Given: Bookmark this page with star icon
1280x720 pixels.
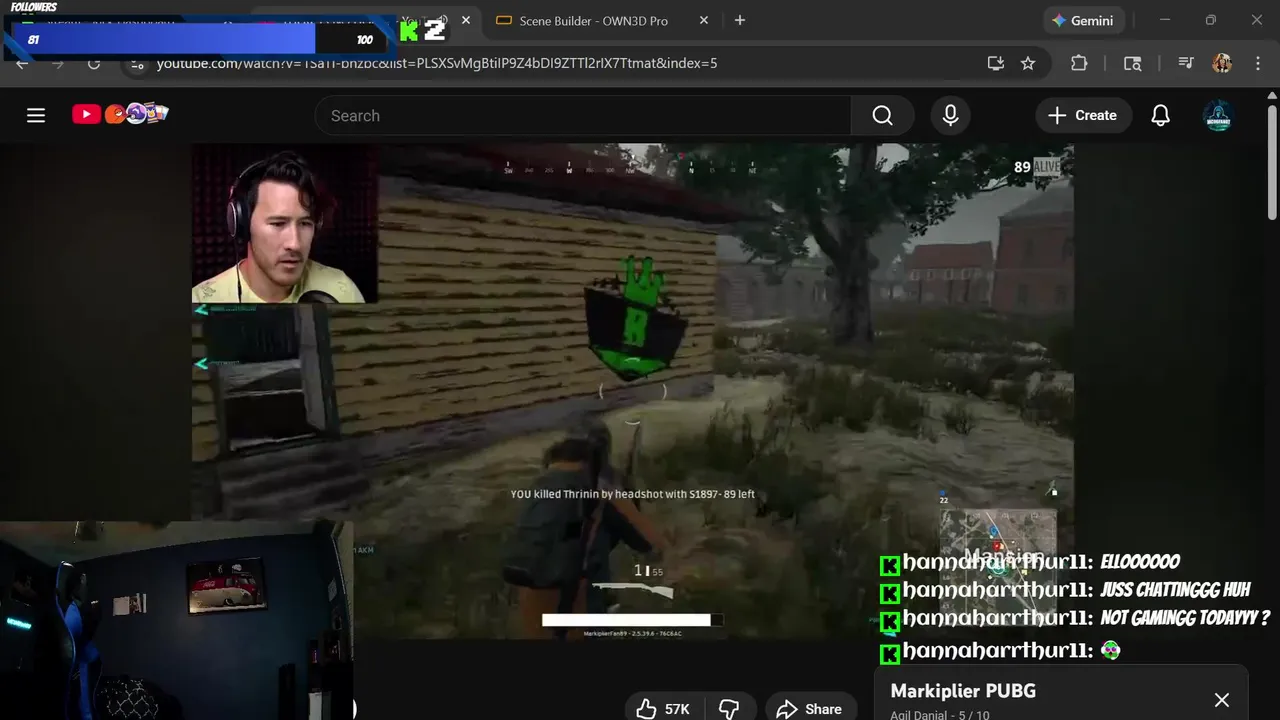Looking at the screenshot, I should [1028, 63].
